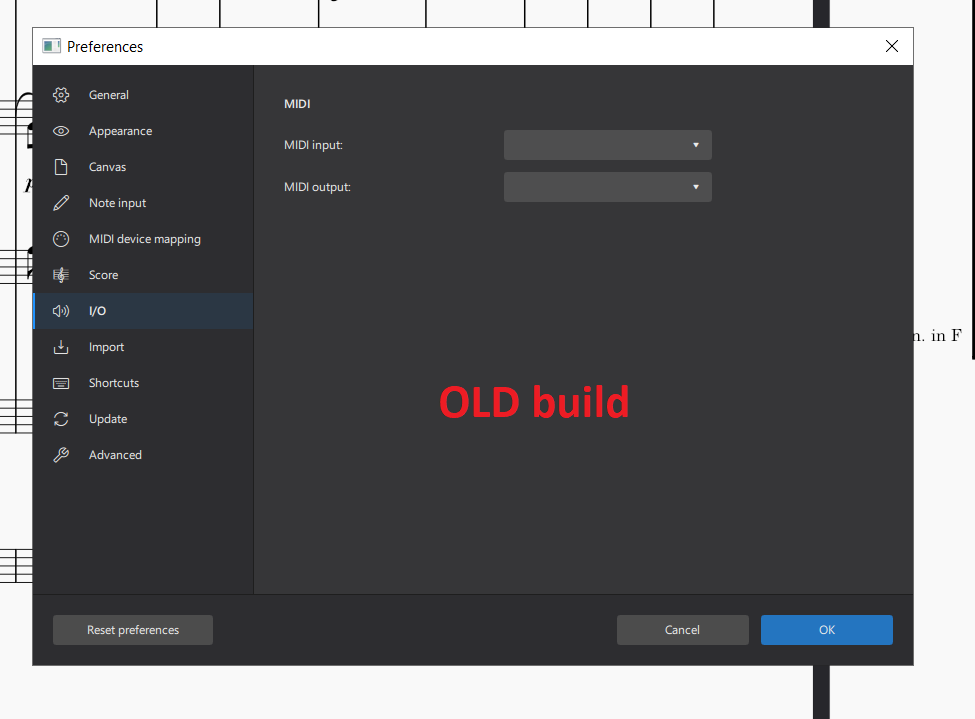Click the 'MIDI output:' label

[x=317, y=187]
